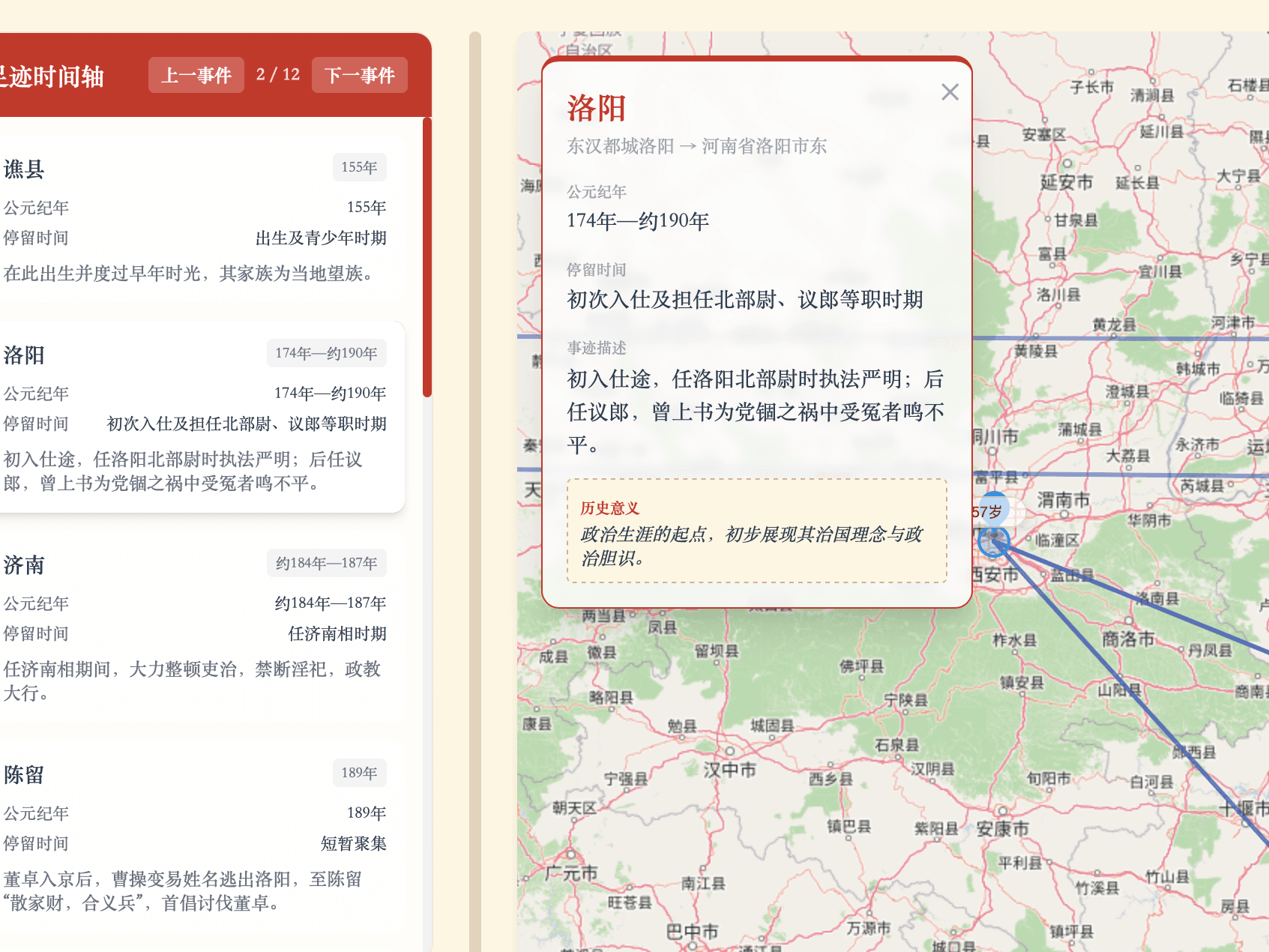Click the 155年 date badge on 谯县 card
The height and width of the screenshot is (952, 1269).
[359, 167]
